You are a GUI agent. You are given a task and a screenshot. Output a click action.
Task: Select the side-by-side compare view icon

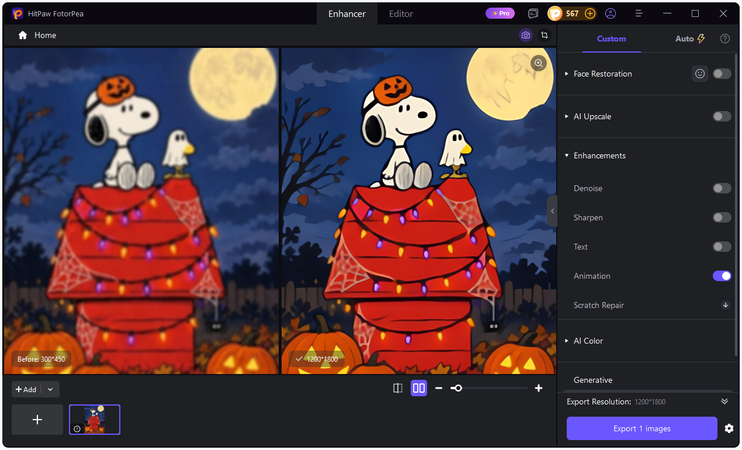(419, 388)
